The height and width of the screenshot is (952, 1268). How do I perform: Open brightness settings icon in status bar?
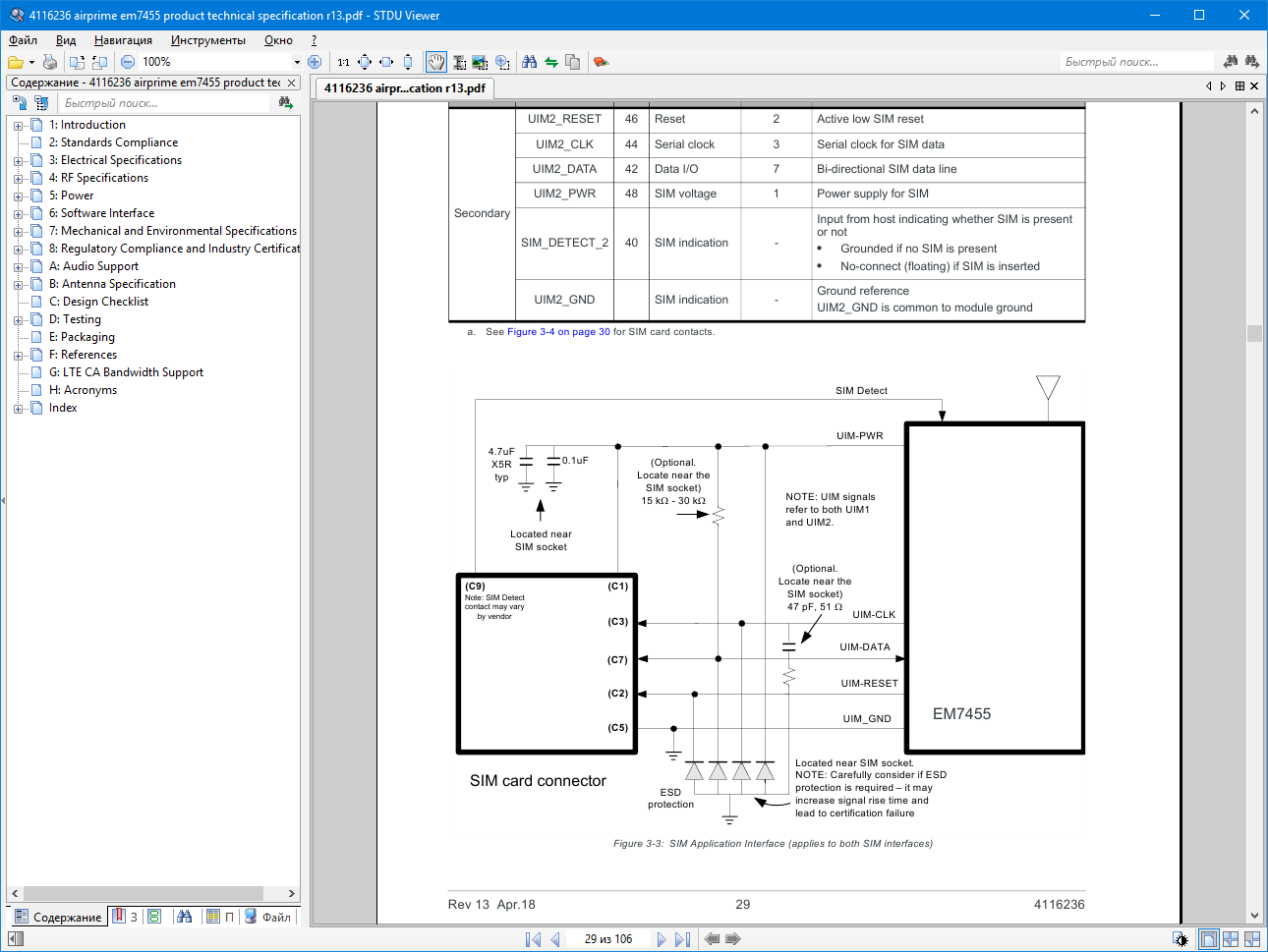[1181, 939]
